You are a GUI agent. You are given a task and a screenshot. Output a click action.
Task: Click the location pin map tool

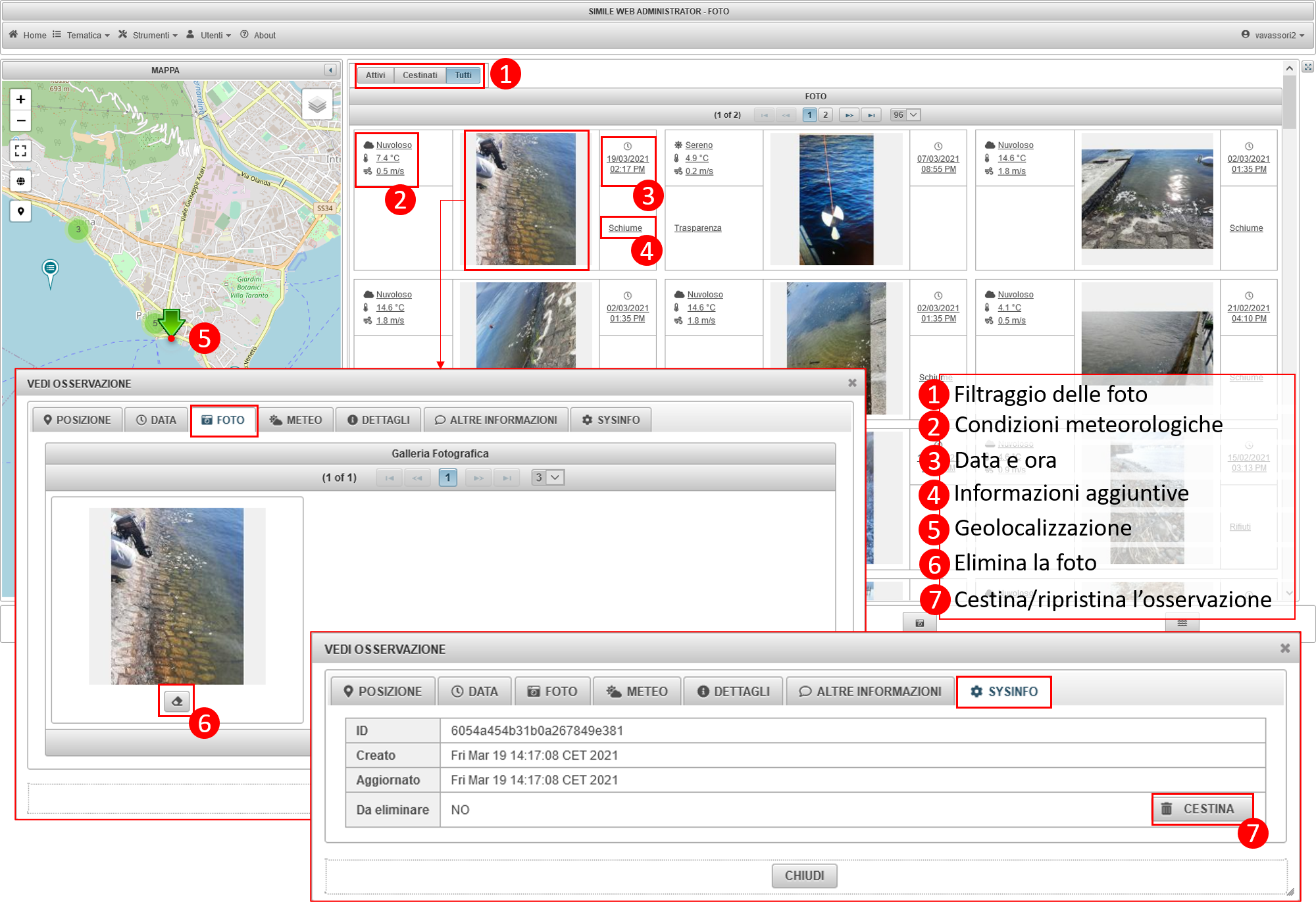pyautogui.click(x=20, y=211)
